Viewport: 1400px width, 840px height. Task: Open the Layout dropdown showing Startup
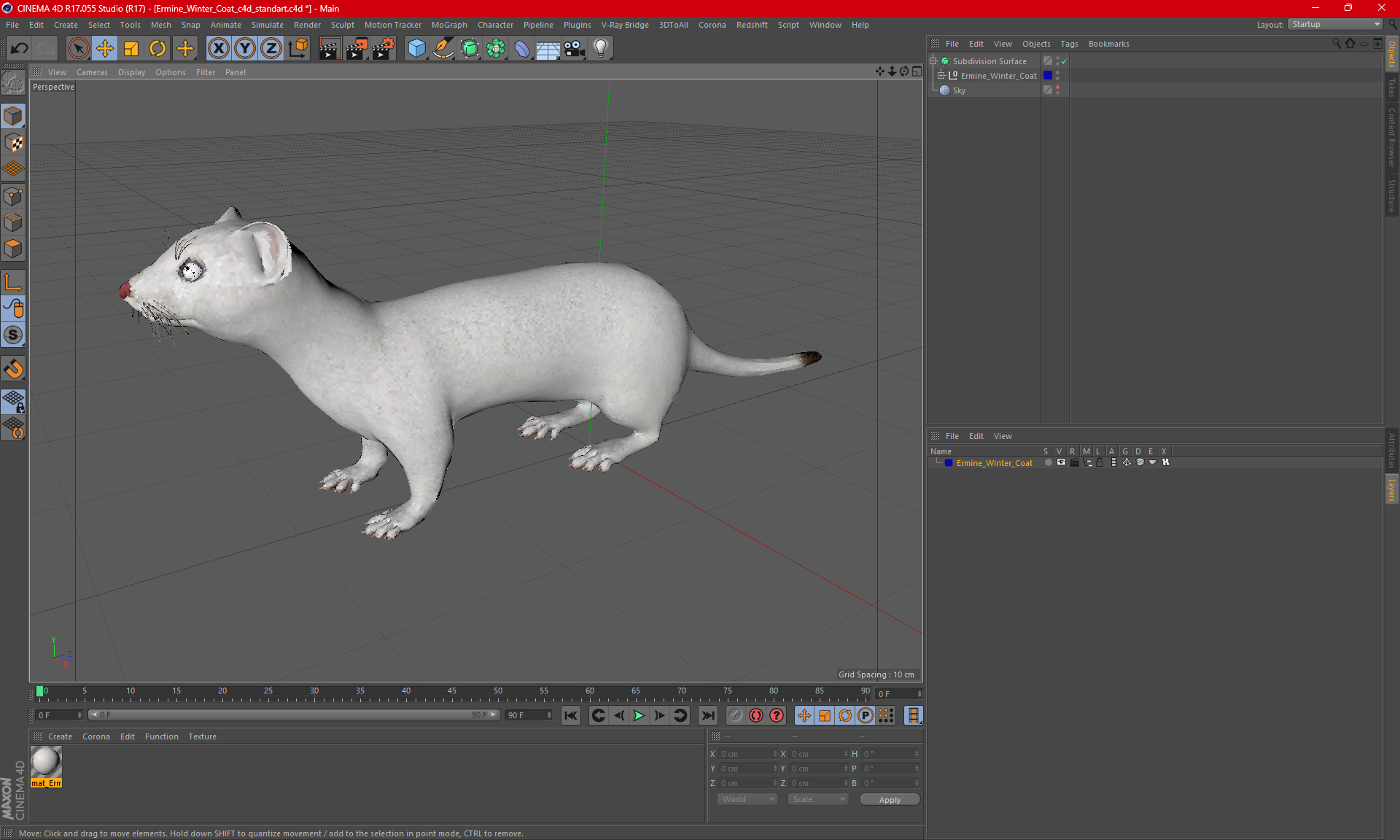[x=1336, y=24]
